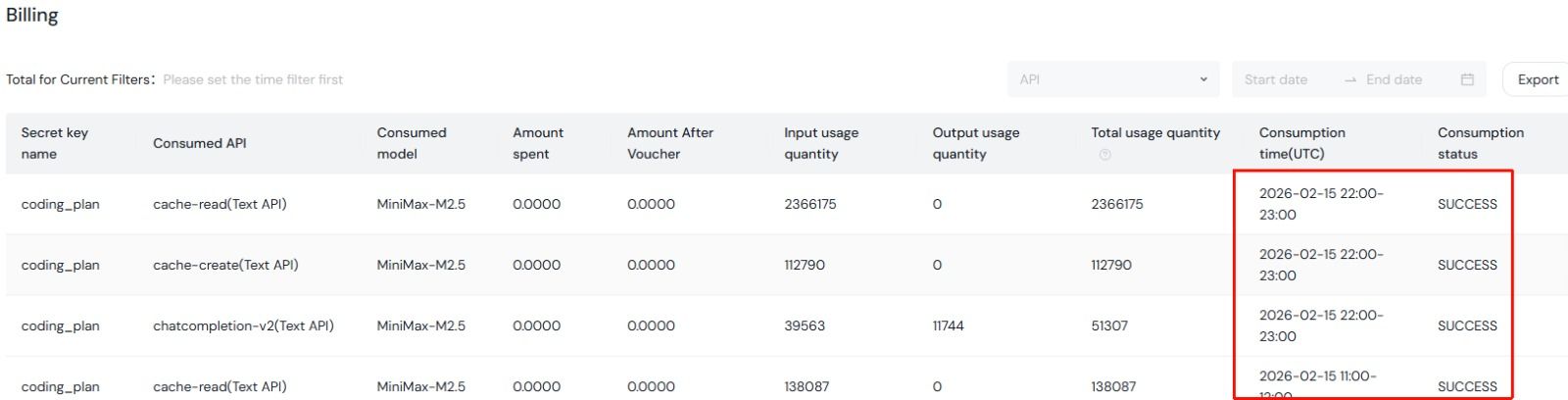
Task: Click the Billing page heading
Action: click(x=32, y=16)
